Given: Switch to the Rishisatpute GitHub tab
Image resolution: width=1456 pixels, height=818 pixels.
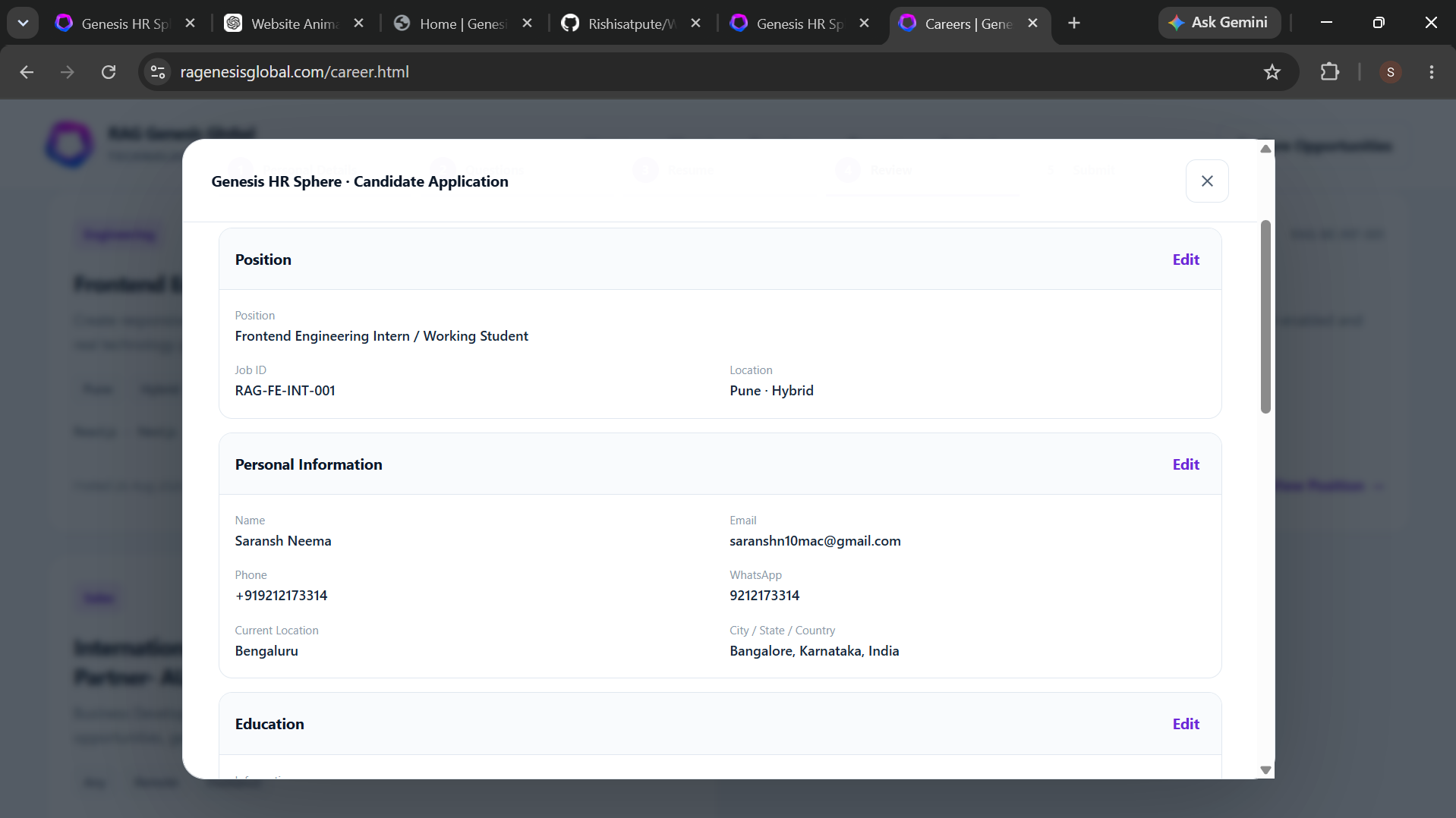Looking at the screenshot, I should click(x=632, y=24).
